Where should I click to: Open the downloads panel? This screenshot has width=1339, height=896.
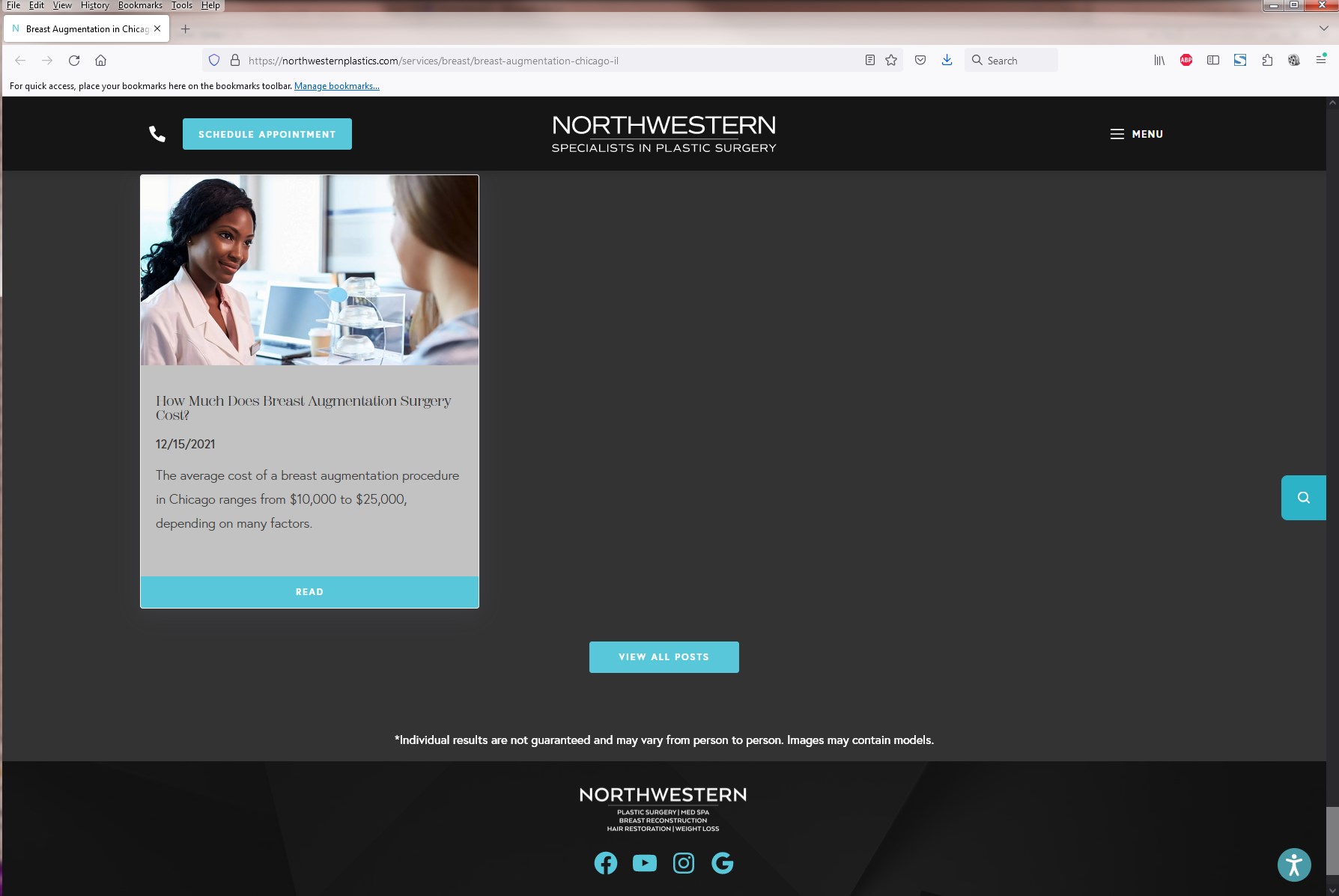tap(947, 61)
